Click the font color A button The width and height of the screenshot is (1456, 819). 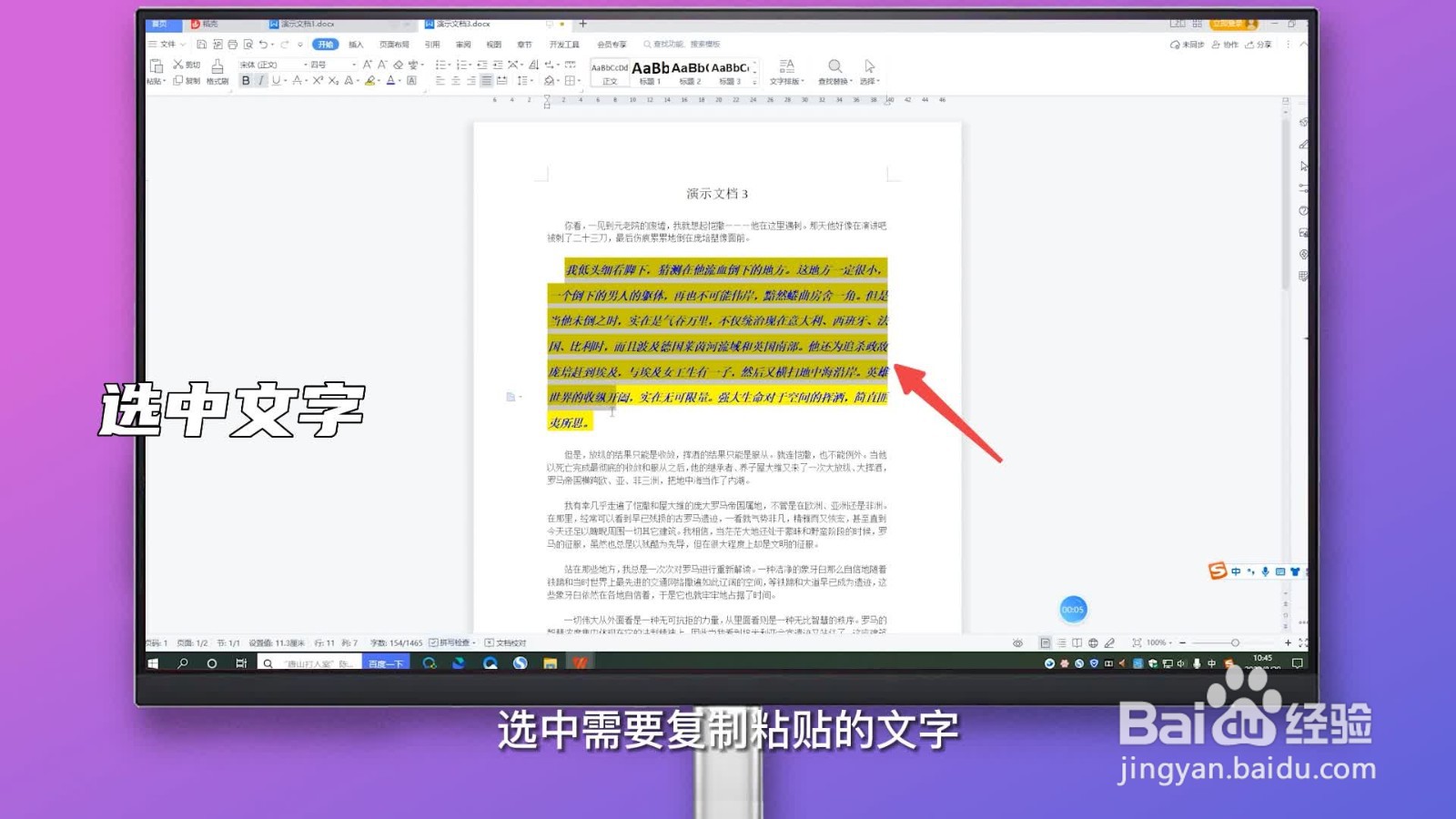coord(390,80)
